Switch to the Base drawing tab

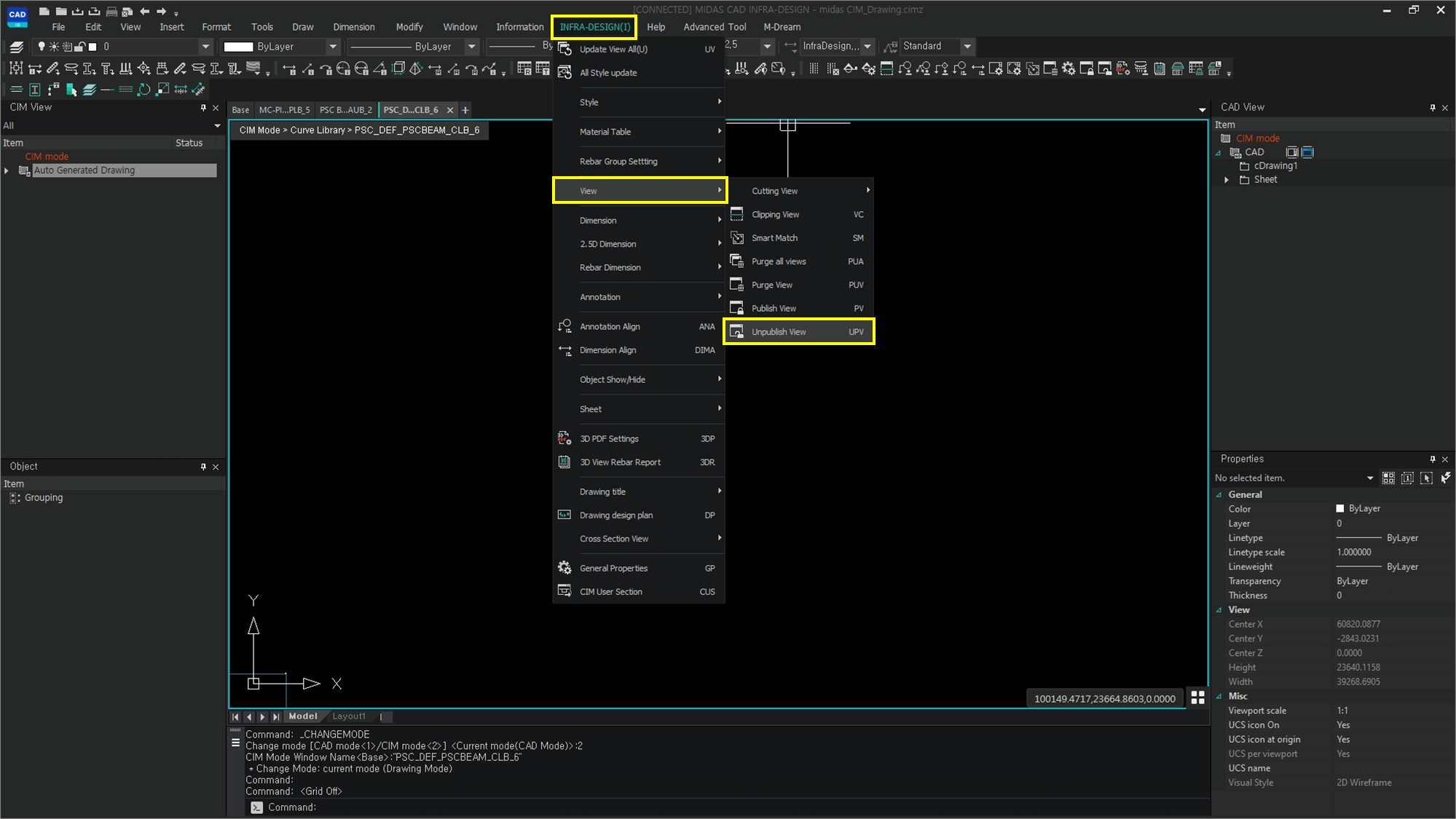pos(240,110)
